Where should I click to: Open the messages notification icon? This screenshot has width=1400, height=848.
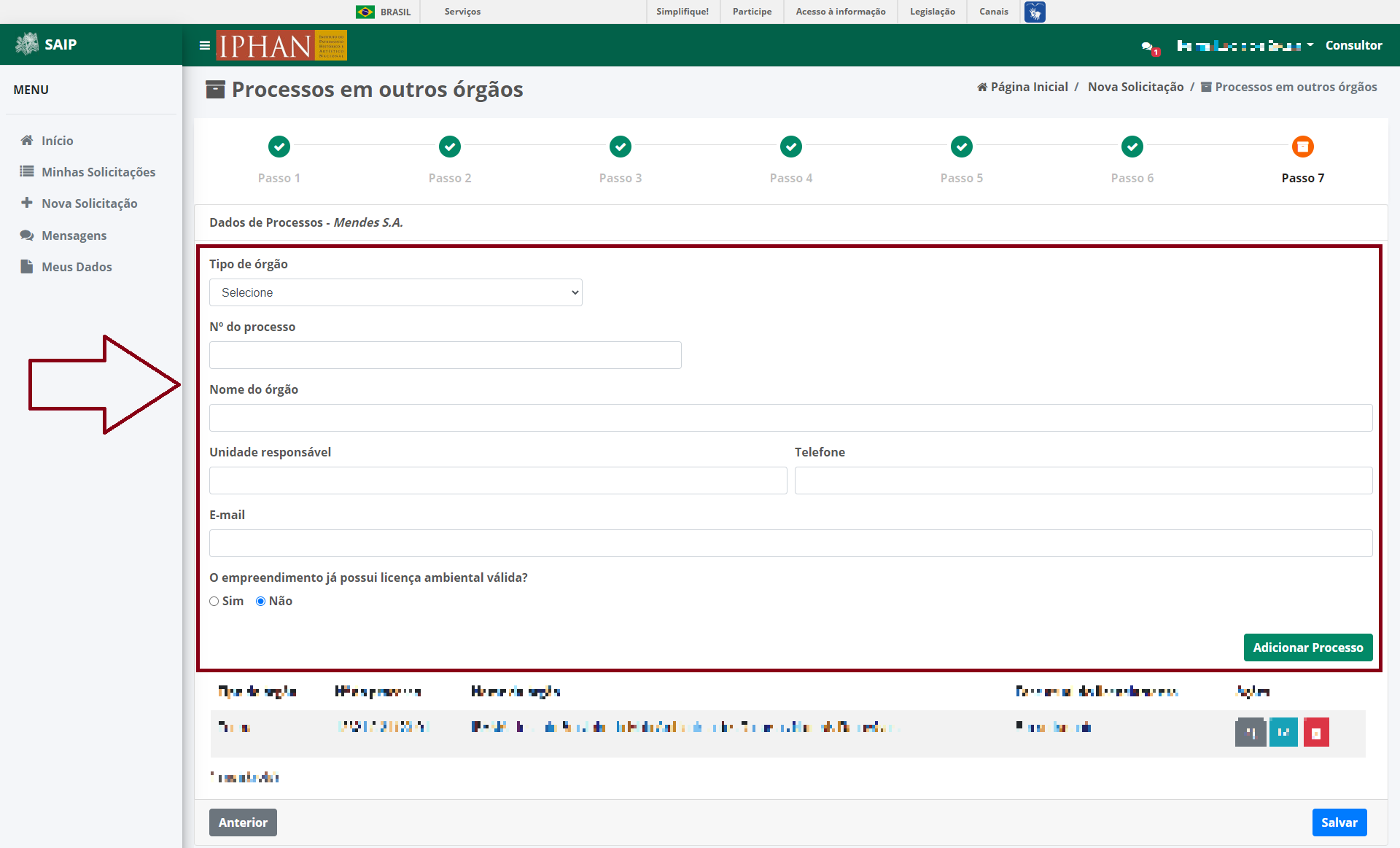1149,47
